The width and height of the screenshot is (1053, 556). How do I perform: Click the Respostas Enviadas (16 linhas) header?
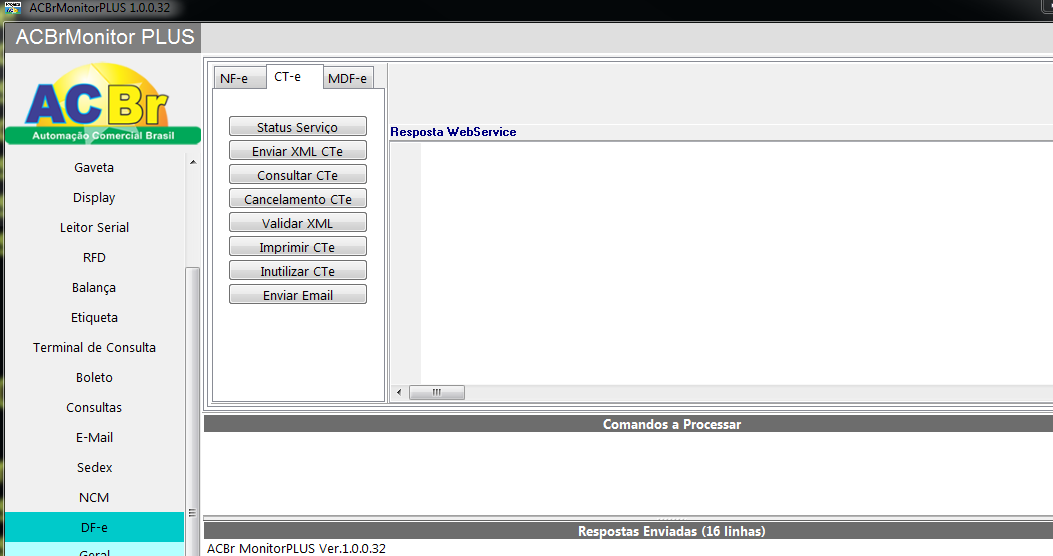pyautogui.click(x=628, y=531)
